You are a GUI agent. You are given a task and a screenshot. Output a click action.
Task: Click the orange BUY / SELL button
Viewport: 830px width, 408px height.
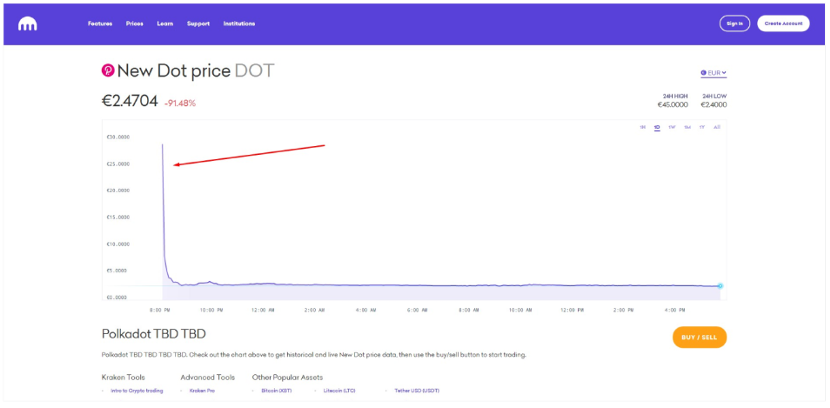699,337
